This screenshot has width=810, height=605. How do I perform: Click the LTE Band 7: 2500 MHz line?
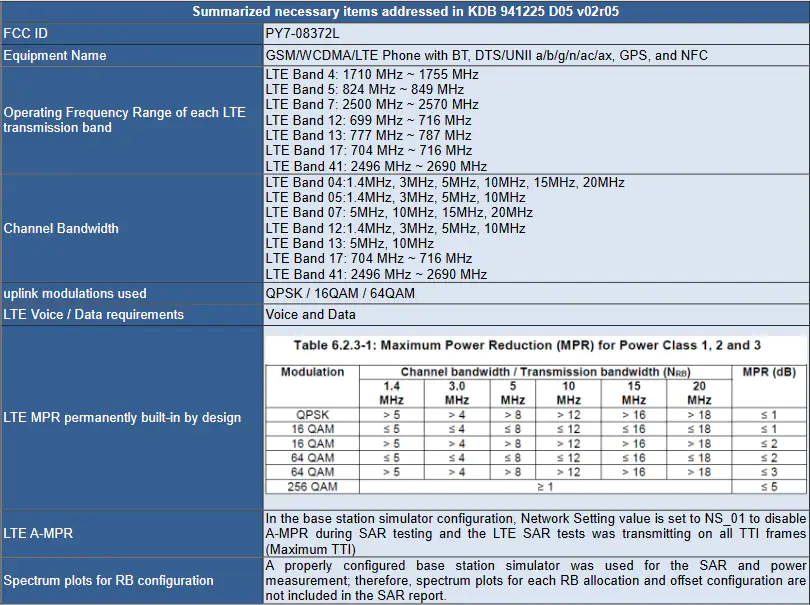[x=372, y=104]
